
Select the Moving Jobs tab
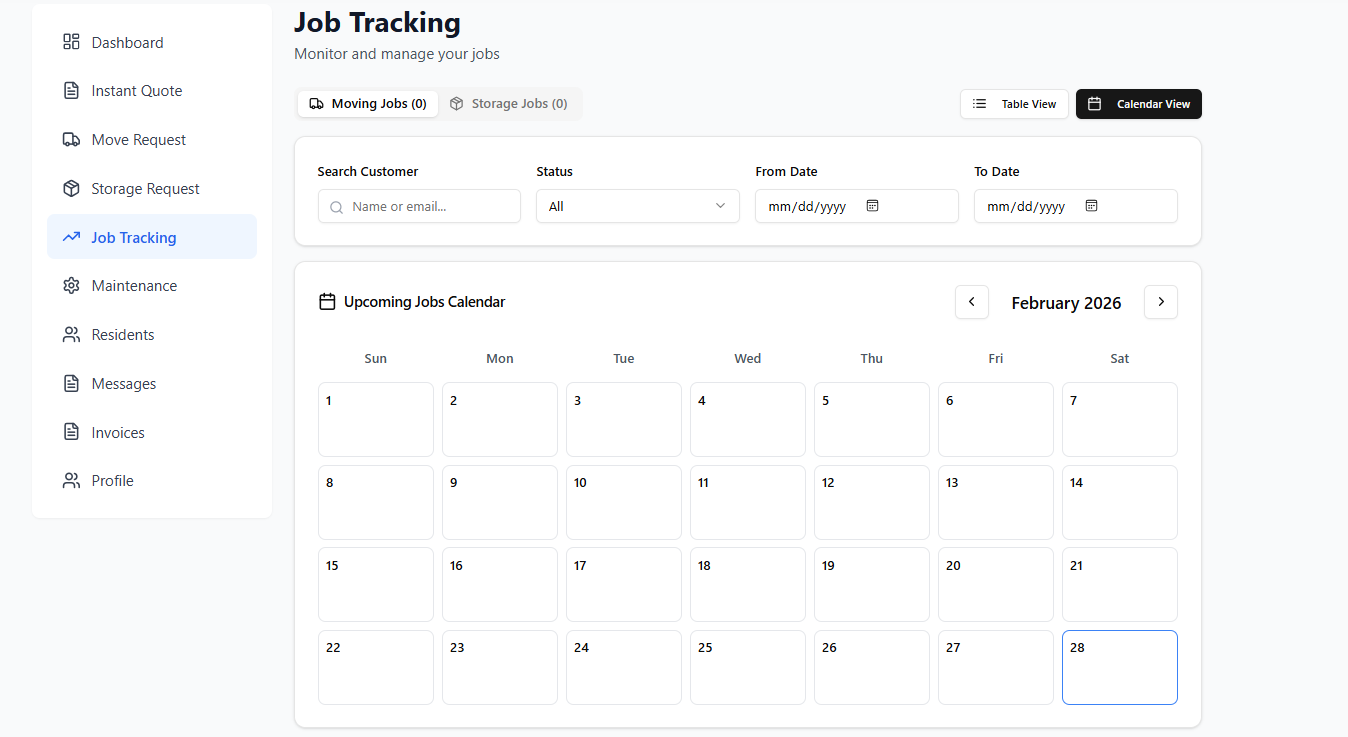[367, 103]
